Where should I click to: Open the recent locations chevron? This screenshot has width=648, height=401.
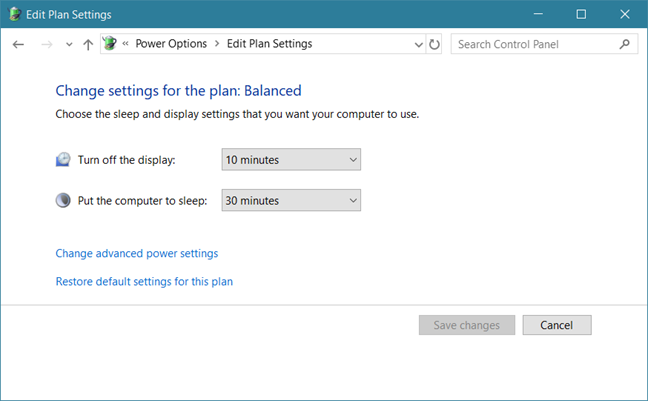(69, 44)
